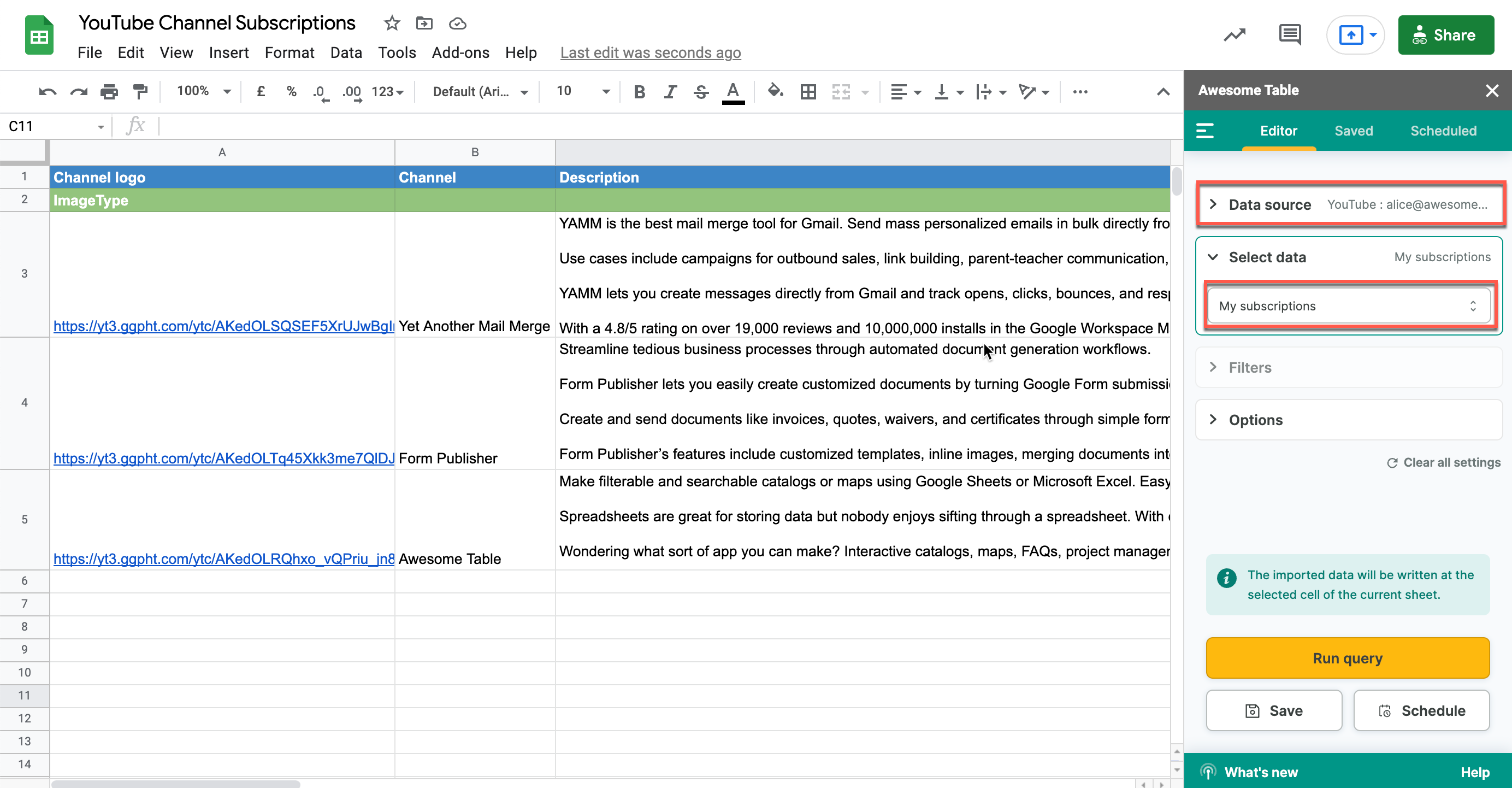Viewport: 1512px width, 788px height.
Task: Click the Redo icon in the toolbar
Action: 79,92
